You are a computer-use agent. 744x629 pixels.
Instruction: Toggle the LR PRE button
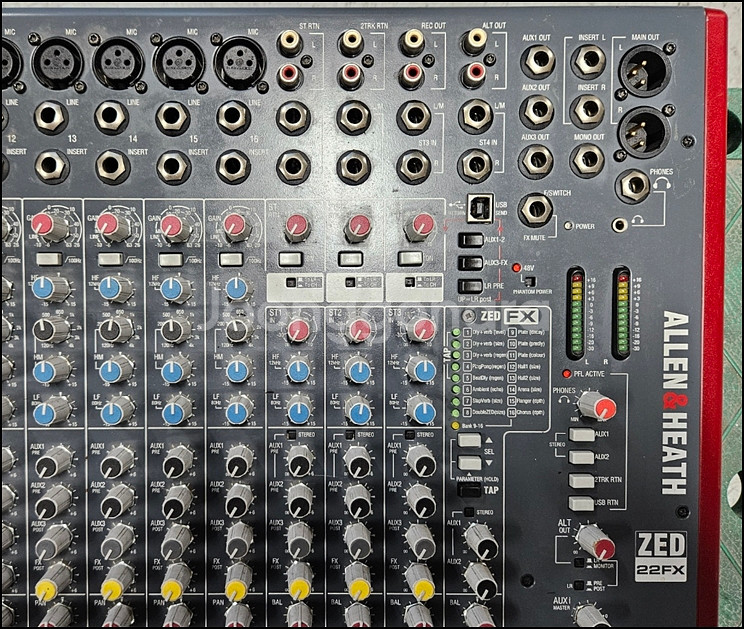(470, 286)
